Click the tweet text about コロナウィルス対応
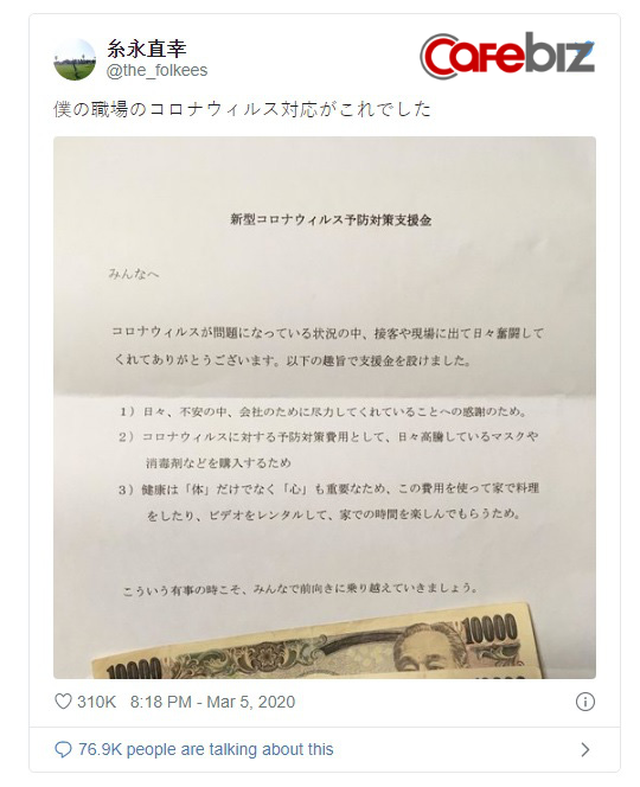The height and width of the screenshot is (787, 640). (242, 109)
